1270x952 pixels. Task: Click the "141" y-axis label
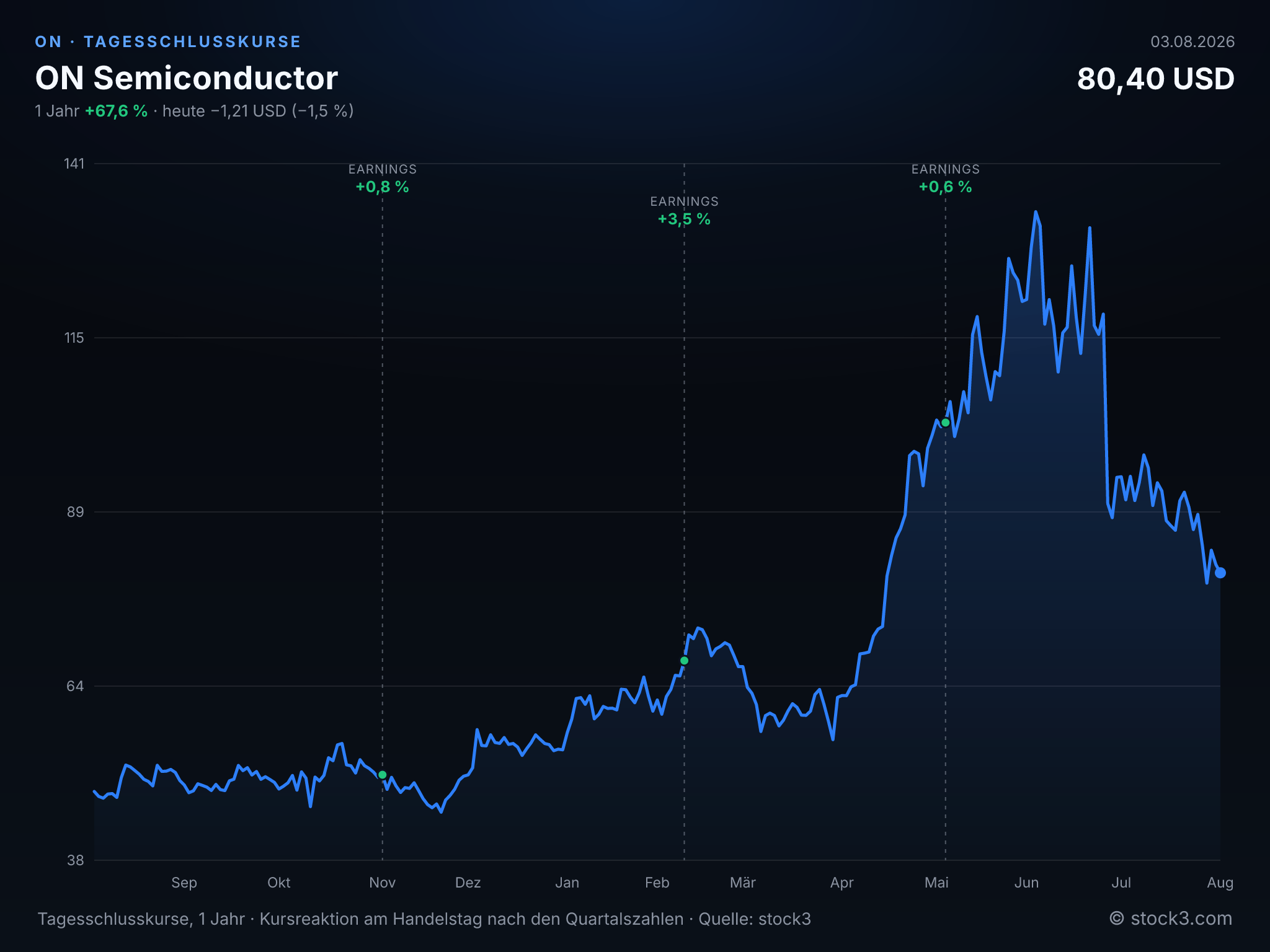tap(74, 164)
